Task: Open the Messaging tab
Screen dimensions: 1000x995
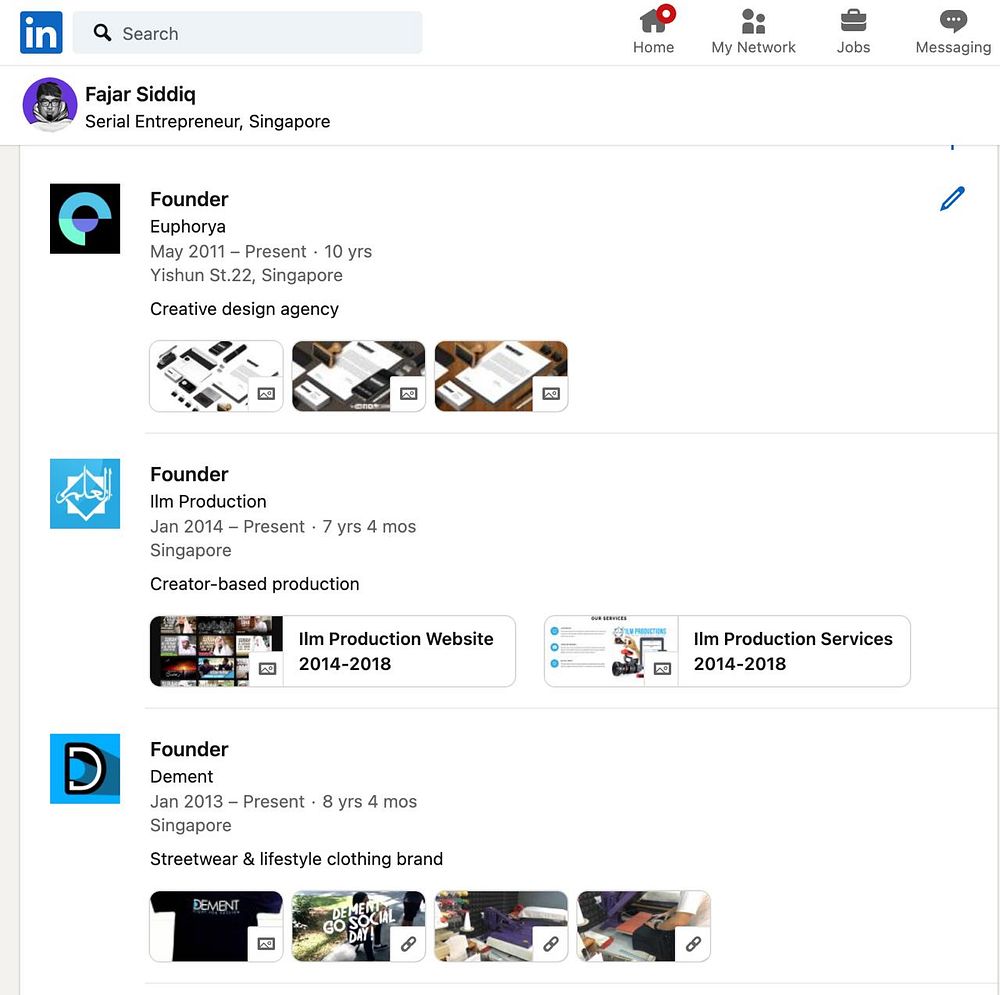Action: tap(953, 31)
